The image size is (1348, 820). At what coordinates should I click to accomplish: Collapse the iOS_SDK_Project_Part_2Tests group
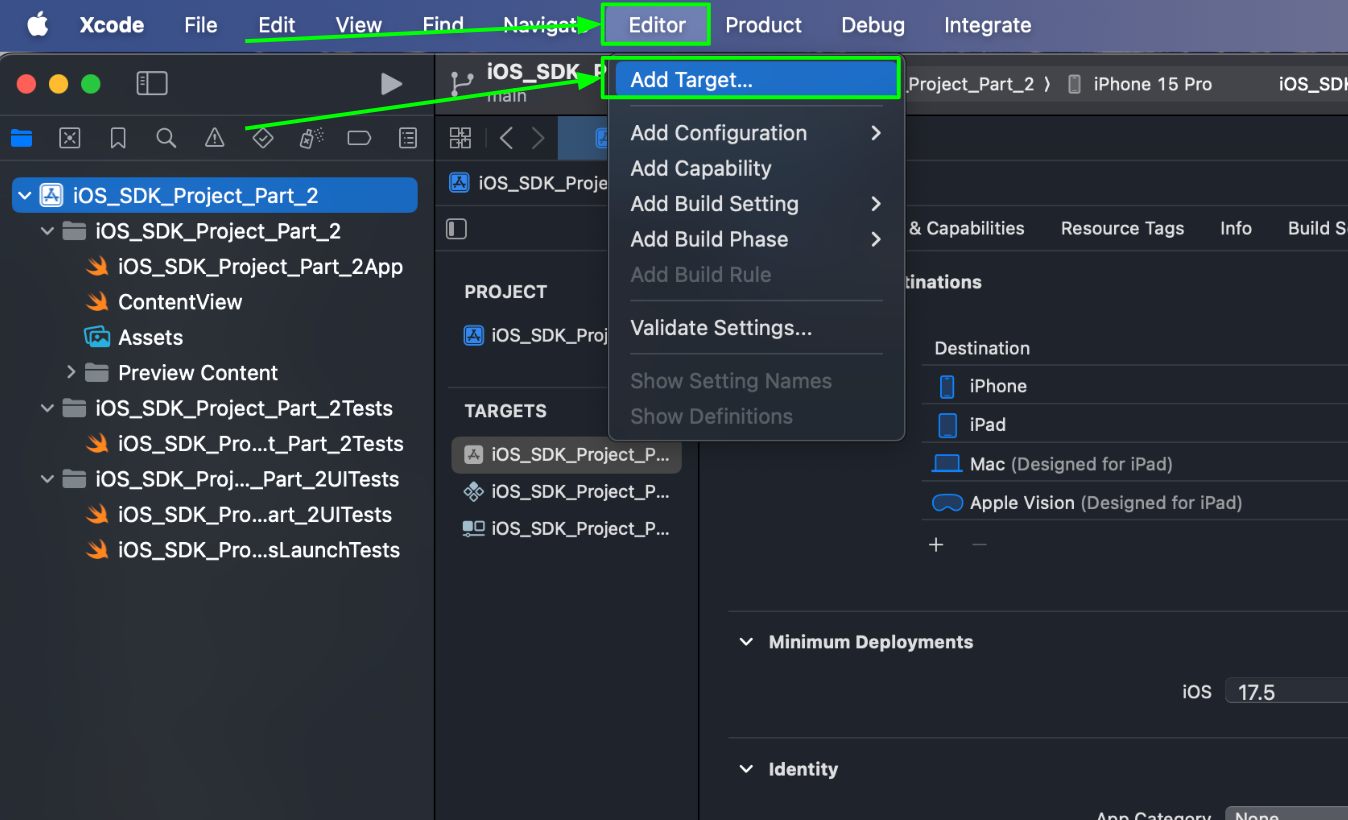click(47, 408)
